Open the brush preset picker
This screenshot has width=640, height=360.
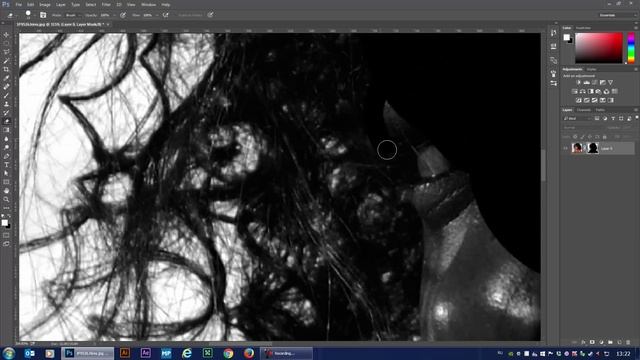(29, 15)
